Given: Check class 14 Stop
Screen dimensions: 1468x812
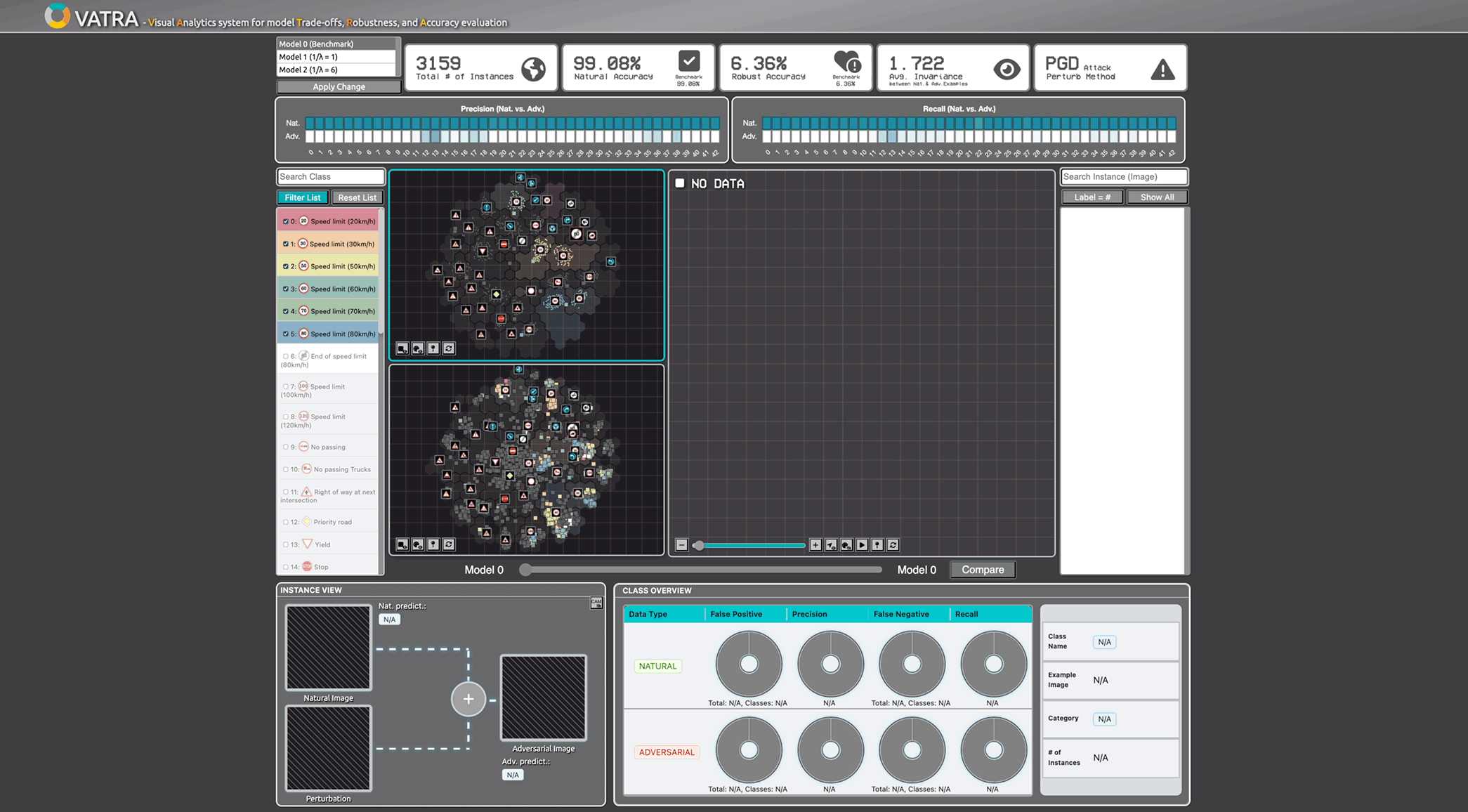Looking at the screenshot, I should click(285, 567).
